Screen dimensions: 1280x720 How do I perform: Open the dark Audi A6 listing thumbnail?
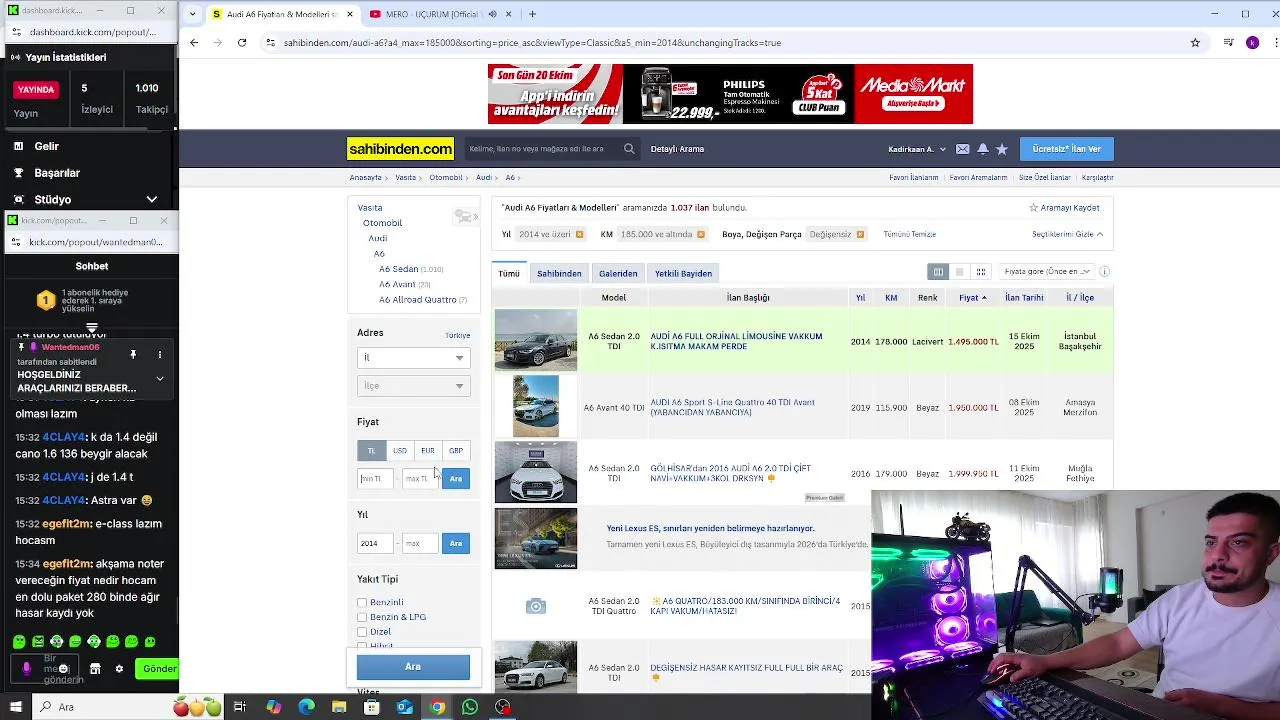(536, 341)
